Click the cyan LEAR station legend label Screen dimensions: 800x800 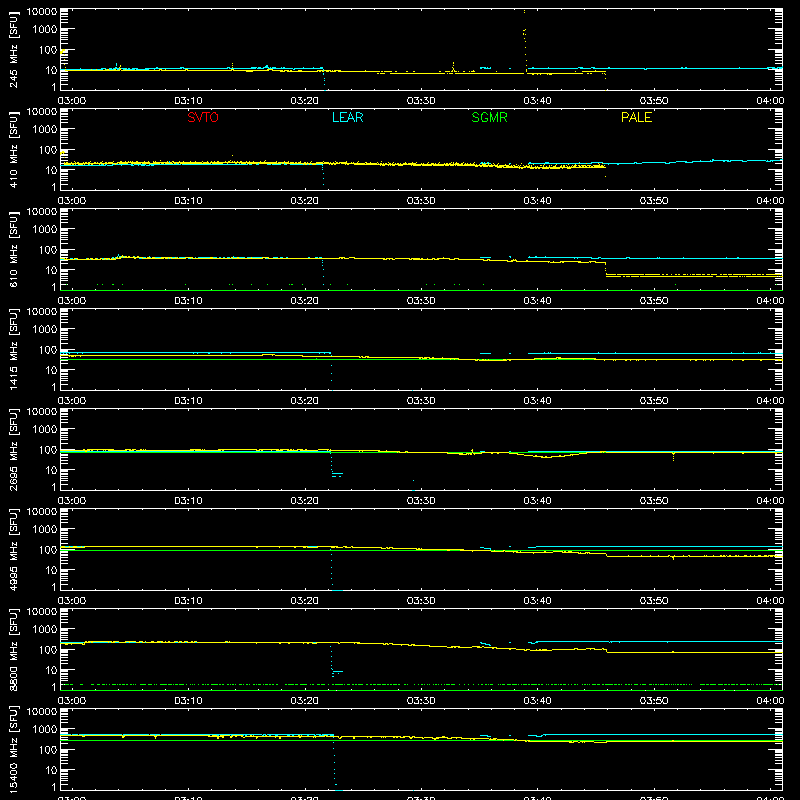tap(347, 117)
